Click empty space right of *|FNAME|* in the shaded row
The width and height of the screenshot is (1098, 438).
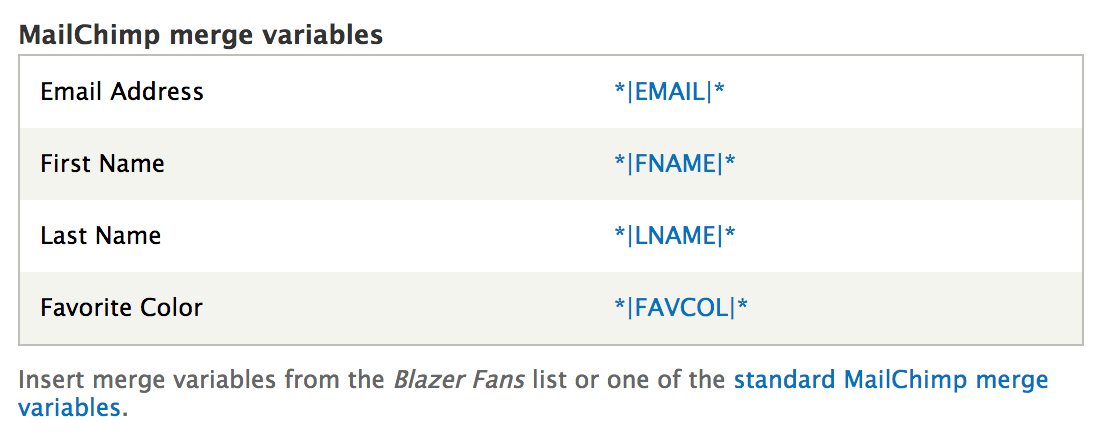[900, 164]
